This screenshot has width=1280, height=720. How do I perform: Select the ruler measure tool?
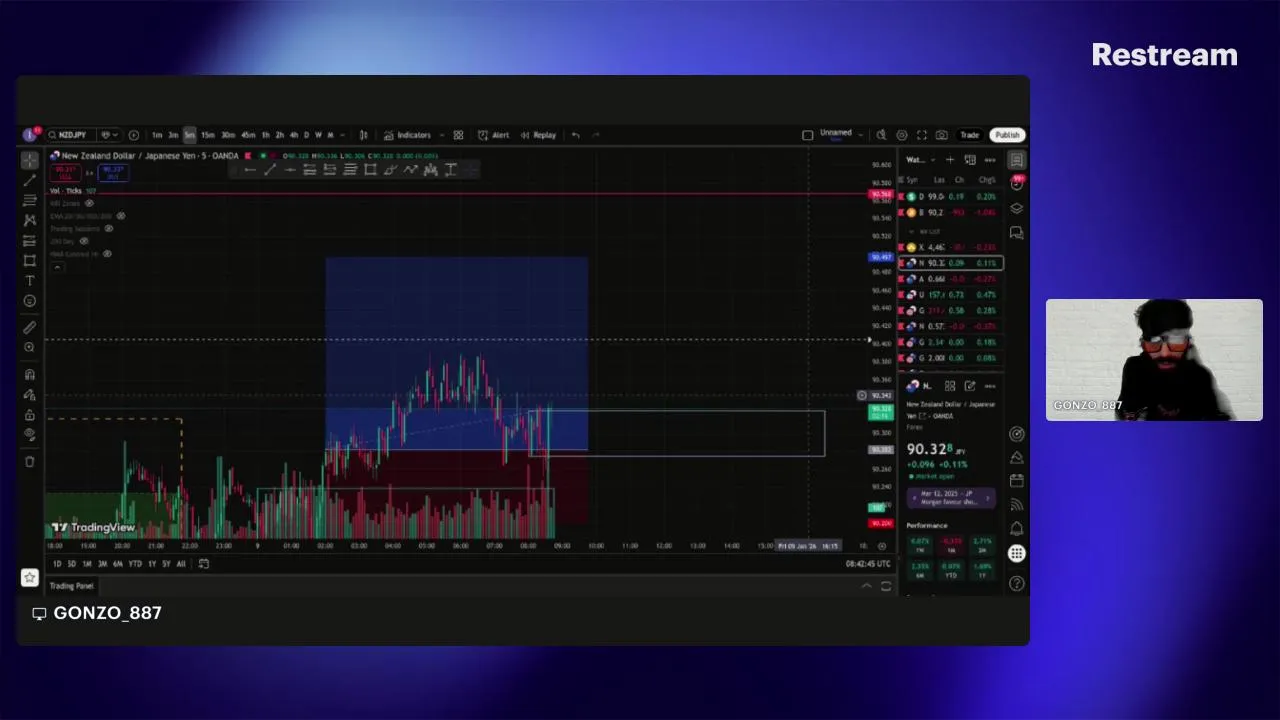(29, 327)
